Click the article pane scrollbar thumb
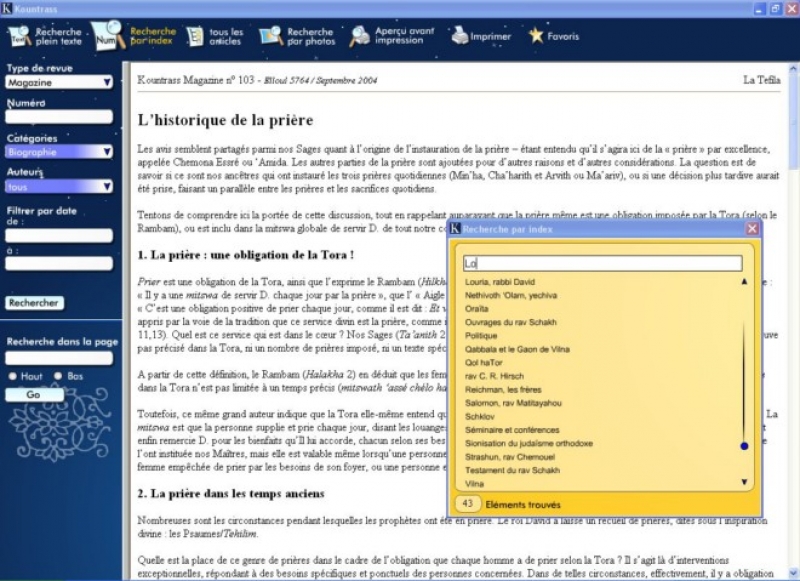Screen dimensions: 800x581 [793, 120]
